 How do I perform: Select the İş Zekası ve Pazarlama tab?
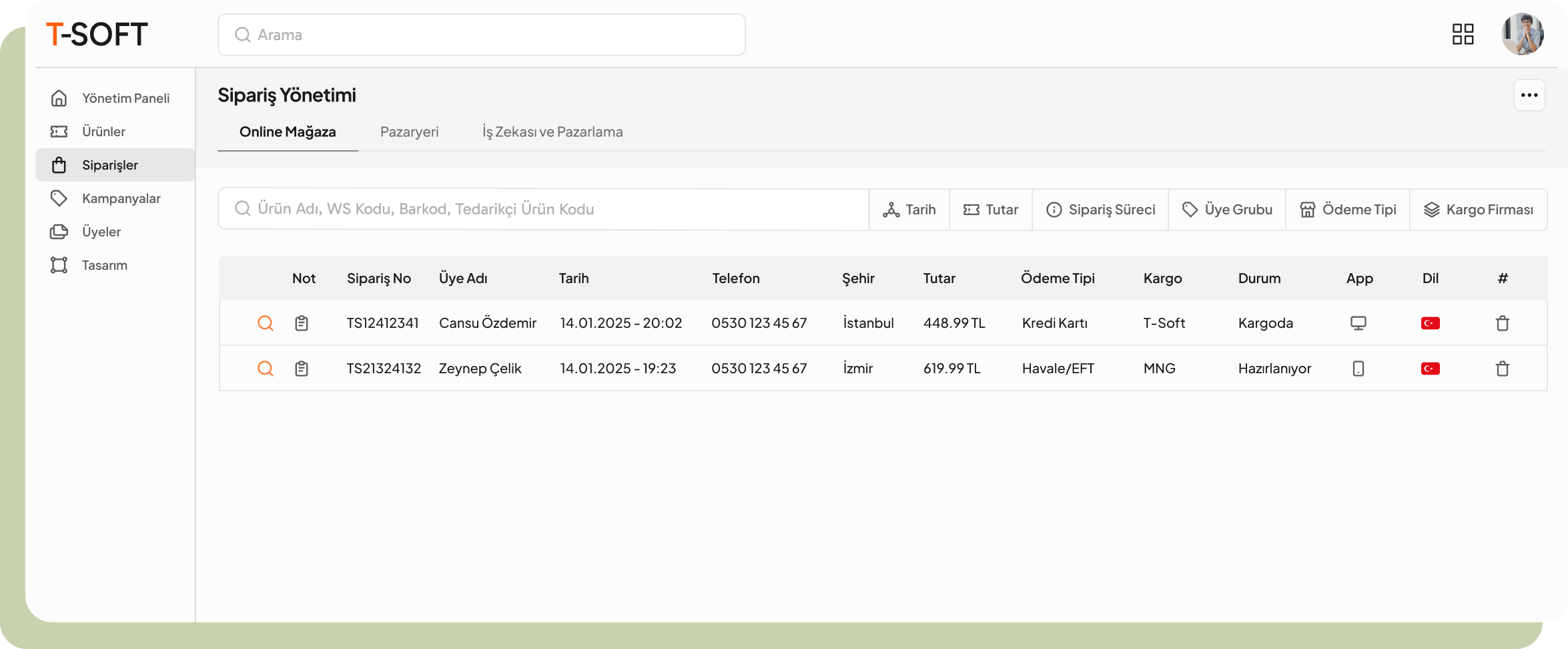[552, 132]
